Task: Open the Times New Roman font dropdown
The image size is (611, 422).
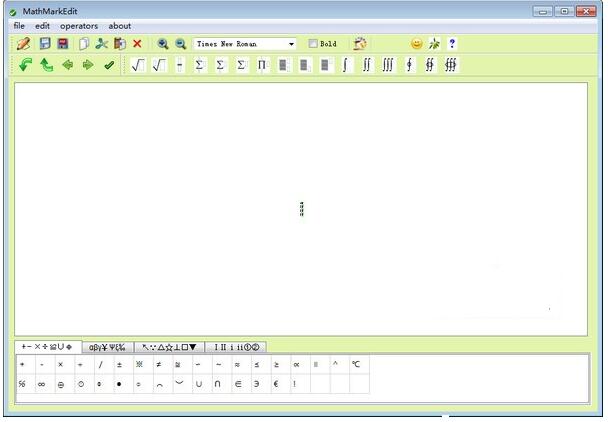Action: (291, 44)
